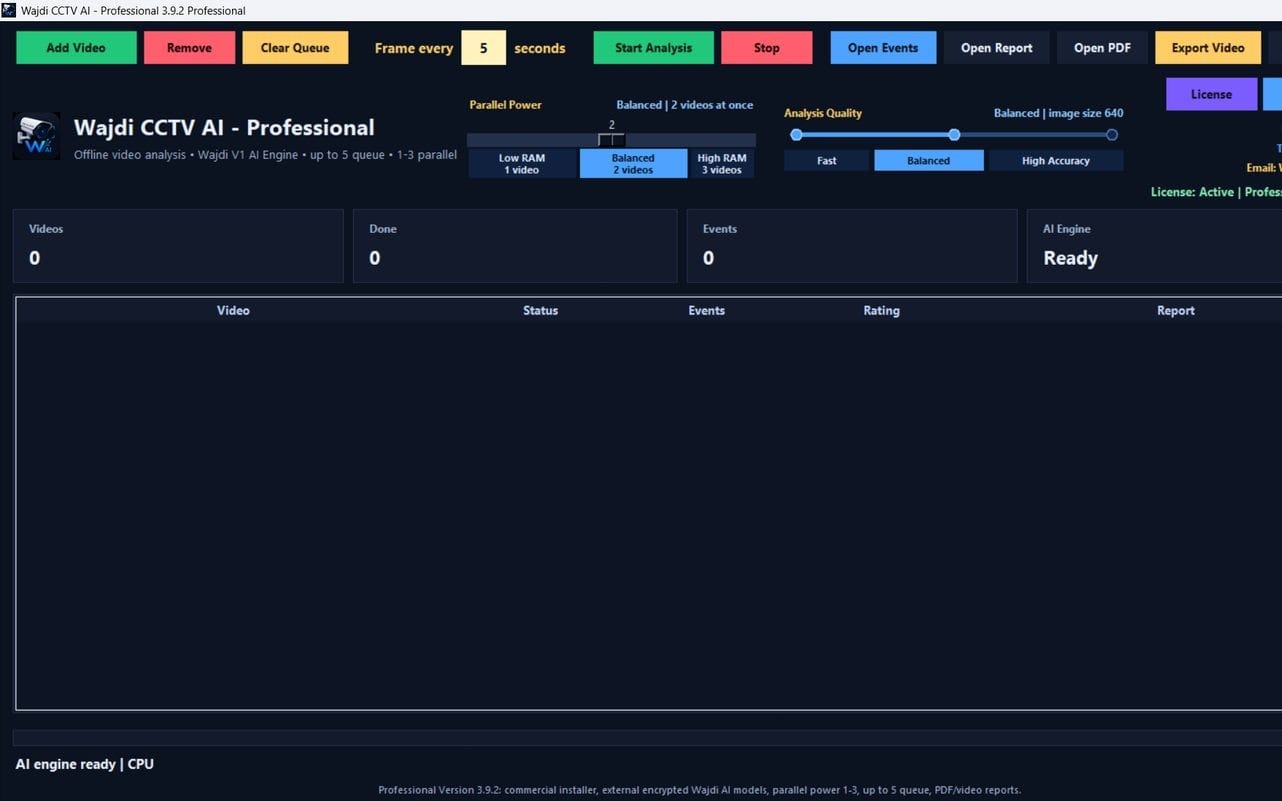Screen dimensions: 1282x801
Task: Remove the selected video from queue
Action: coord(189,48)
